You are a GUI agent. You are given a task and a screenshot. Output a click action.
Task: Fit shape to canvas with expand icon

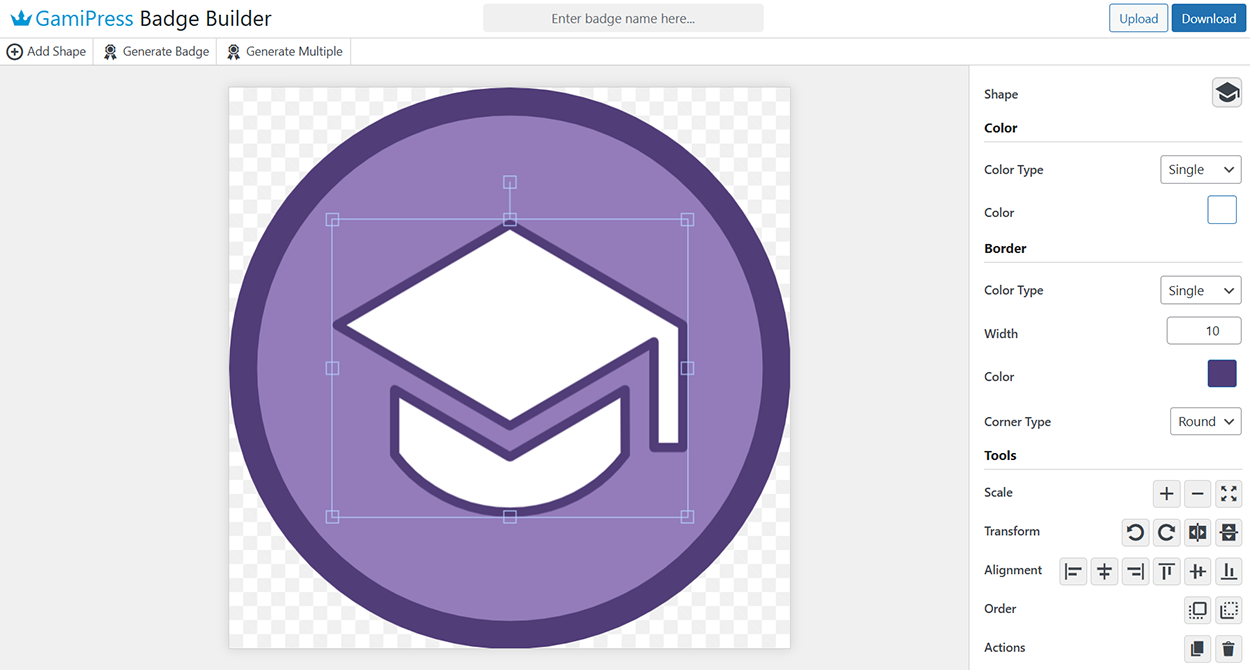click(x=1228, y=493)
